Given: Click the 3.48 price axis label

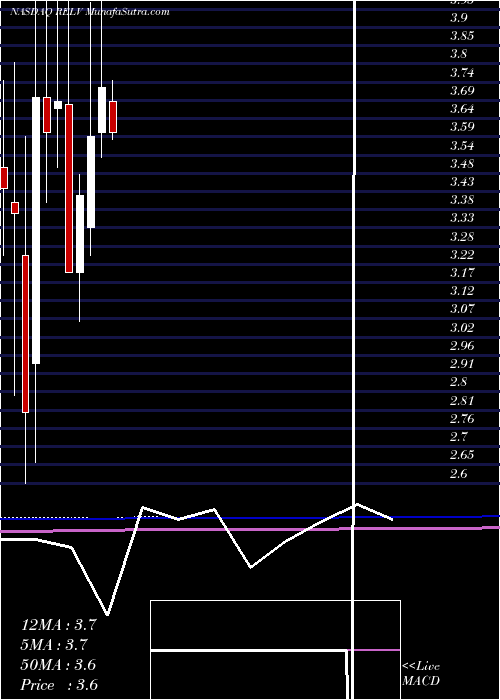Looking at the screenshot, I should 462,163.
